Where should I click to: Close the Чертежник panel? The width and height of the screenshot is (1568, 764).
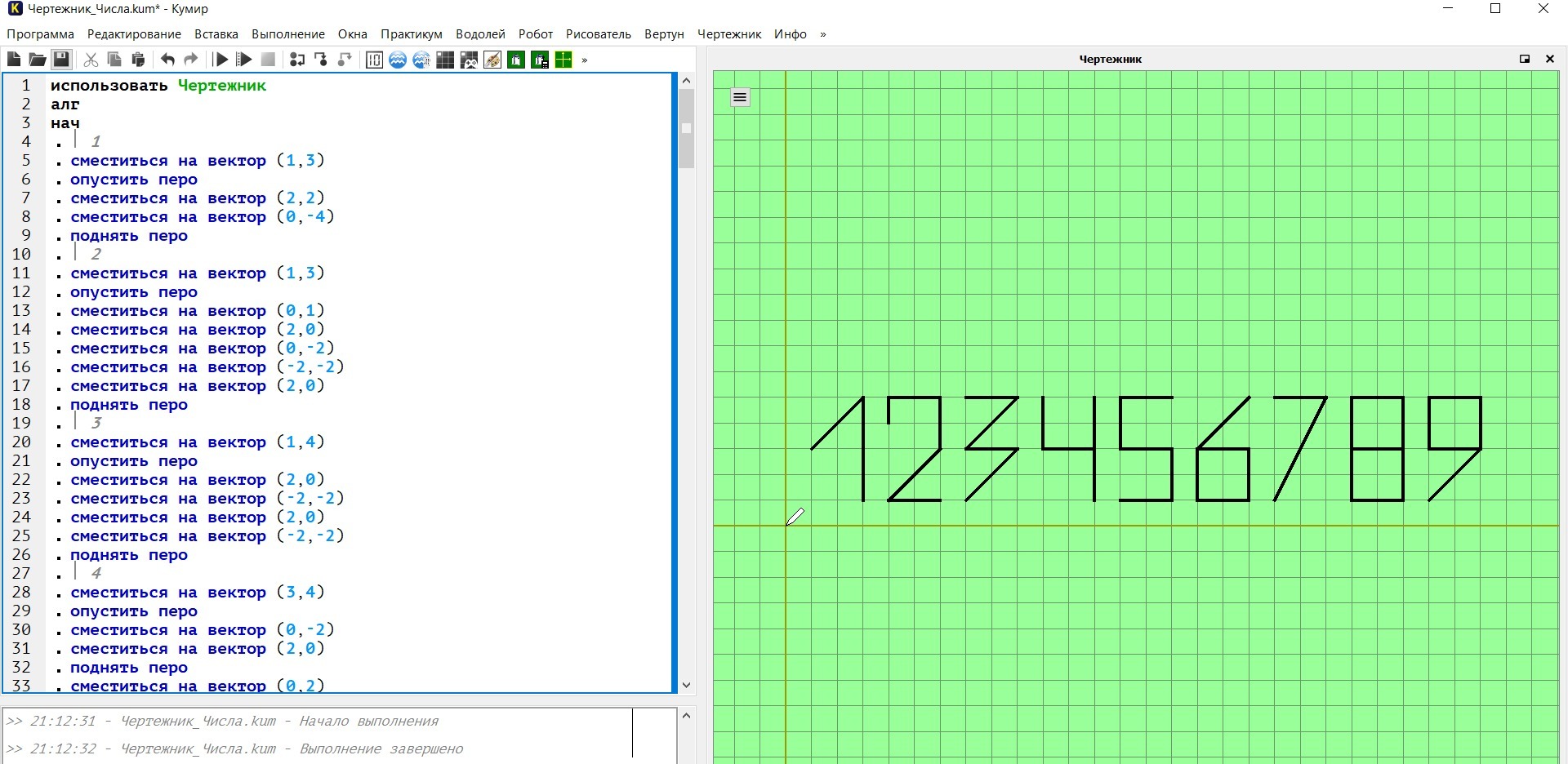coord(1549,59)
